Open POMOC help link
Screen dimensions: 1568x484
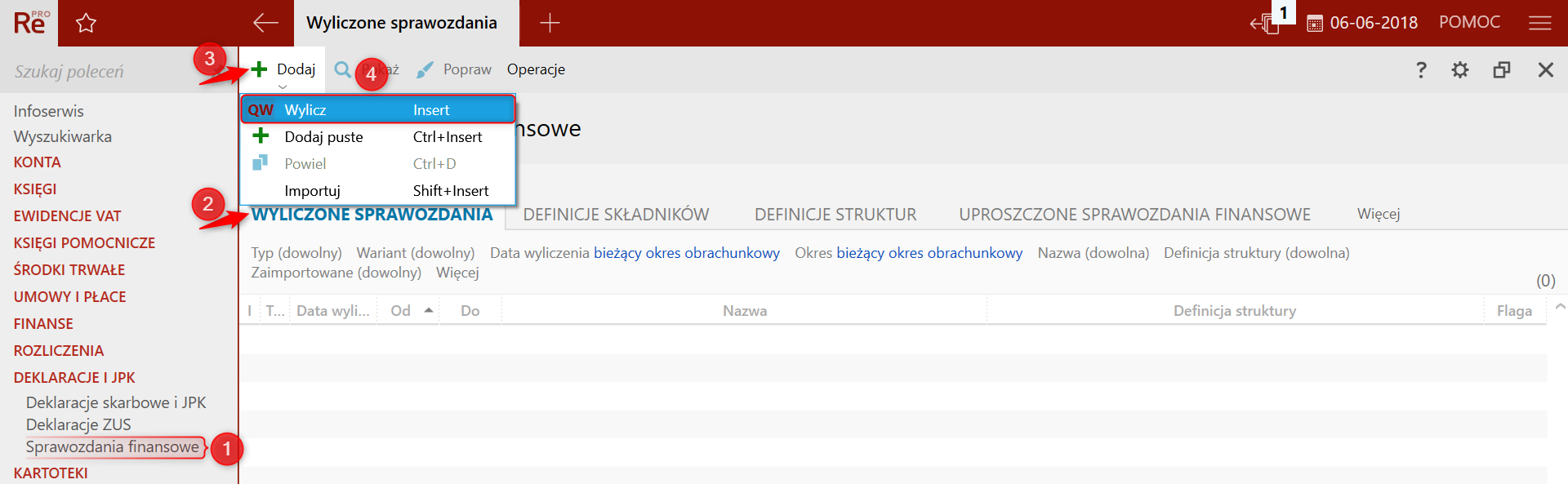(x=1469, y=22)
